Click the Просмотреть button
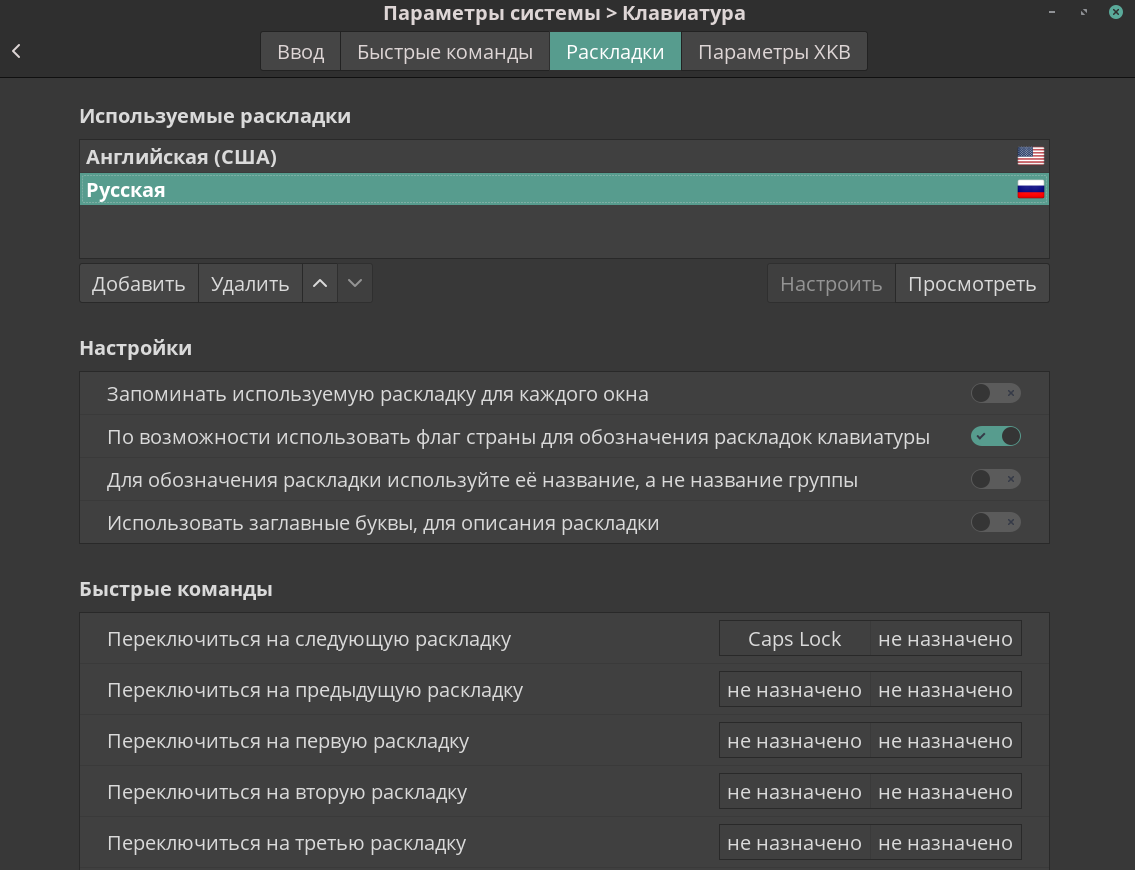The image size is (1135, 870). pos(971,284)
